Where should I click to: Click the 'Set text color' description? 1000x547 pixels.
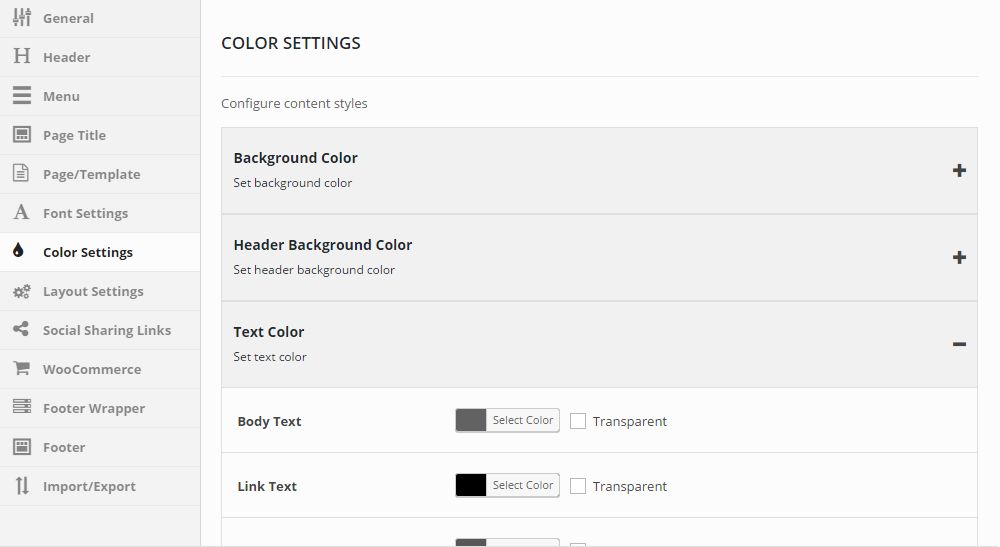pyautogui.click(x=270, y=357)
